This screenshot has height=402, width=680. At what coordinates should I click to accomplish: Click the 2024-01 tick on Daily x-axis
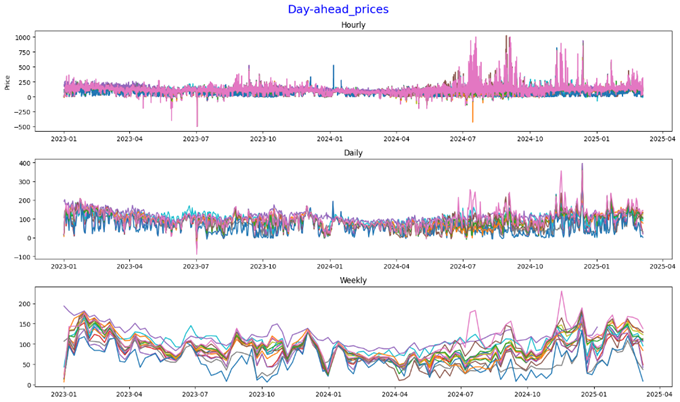tap(331, 268)
